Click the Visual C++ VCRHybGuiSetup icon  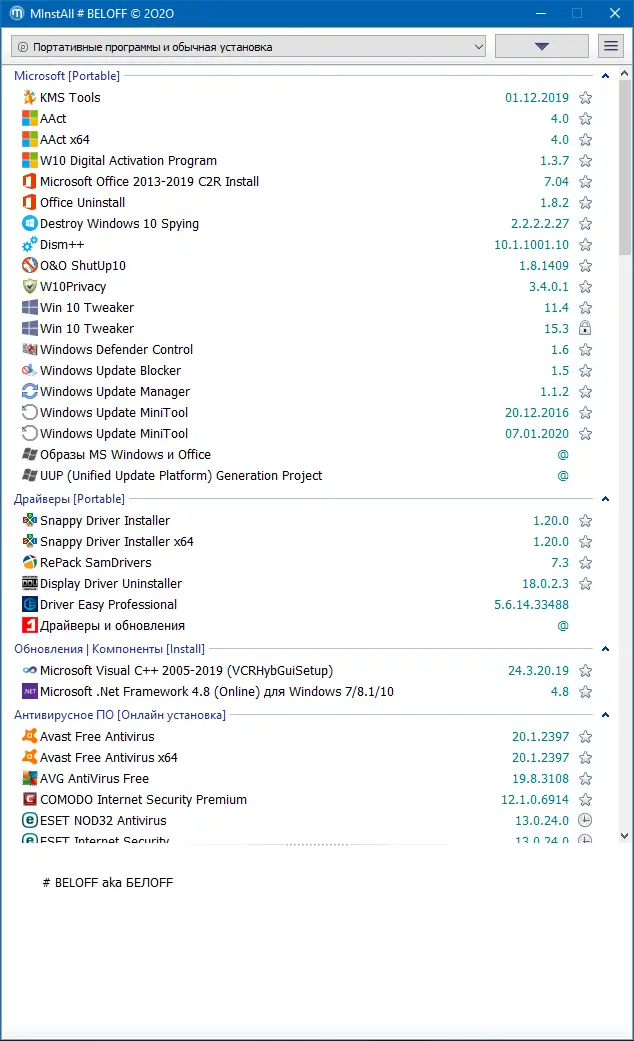30,671
